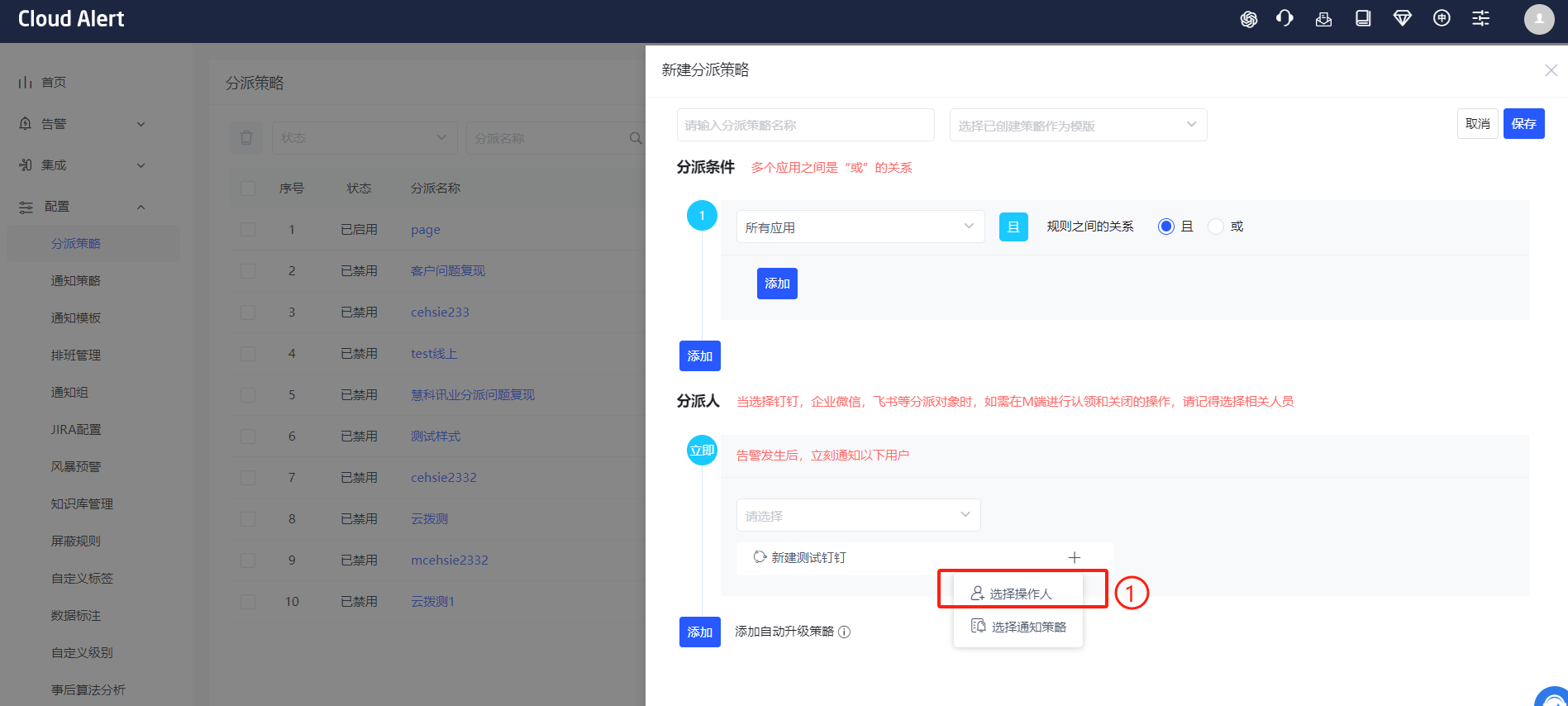Click the 集成 integration icon in sidebar
Image resolution: width=1568 pixels, height=706 pixels.
point(26,165)
